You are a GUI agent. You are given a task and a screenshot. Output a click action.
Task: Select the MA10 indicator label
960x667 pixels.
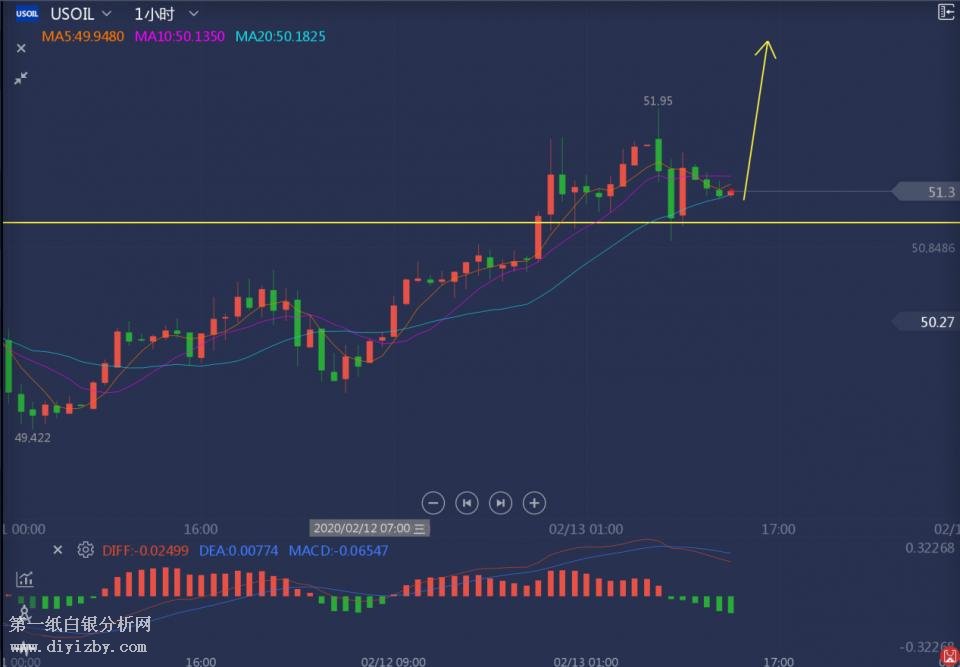point(179,36)
